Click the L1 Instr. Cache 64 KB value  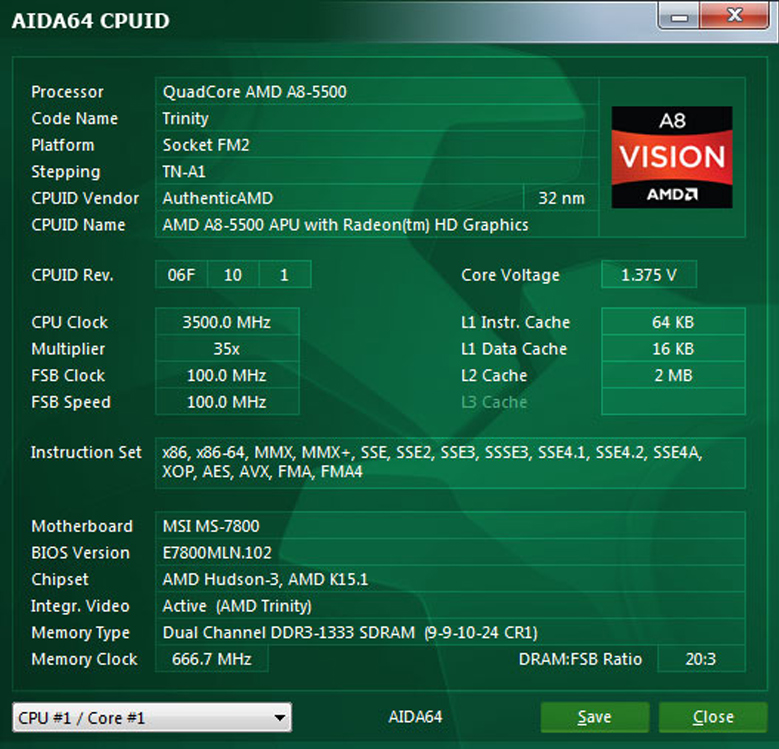point(672,322)
